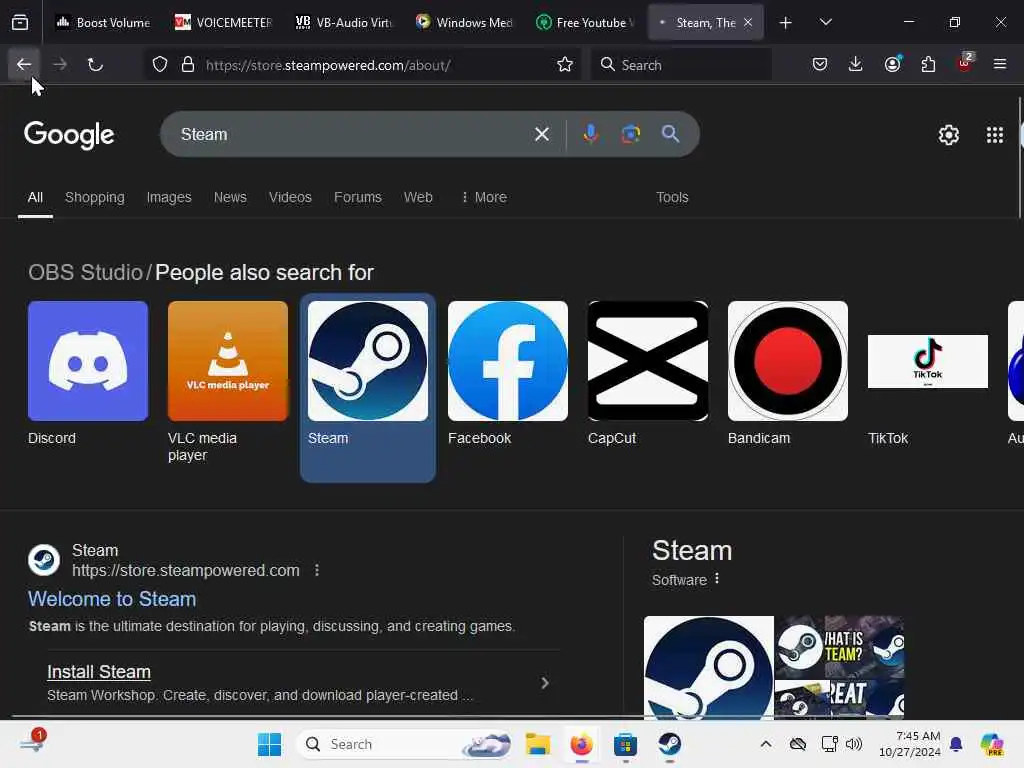
Task: Click the red extension icon with badge 2
Action: click(x=965, y=63)
